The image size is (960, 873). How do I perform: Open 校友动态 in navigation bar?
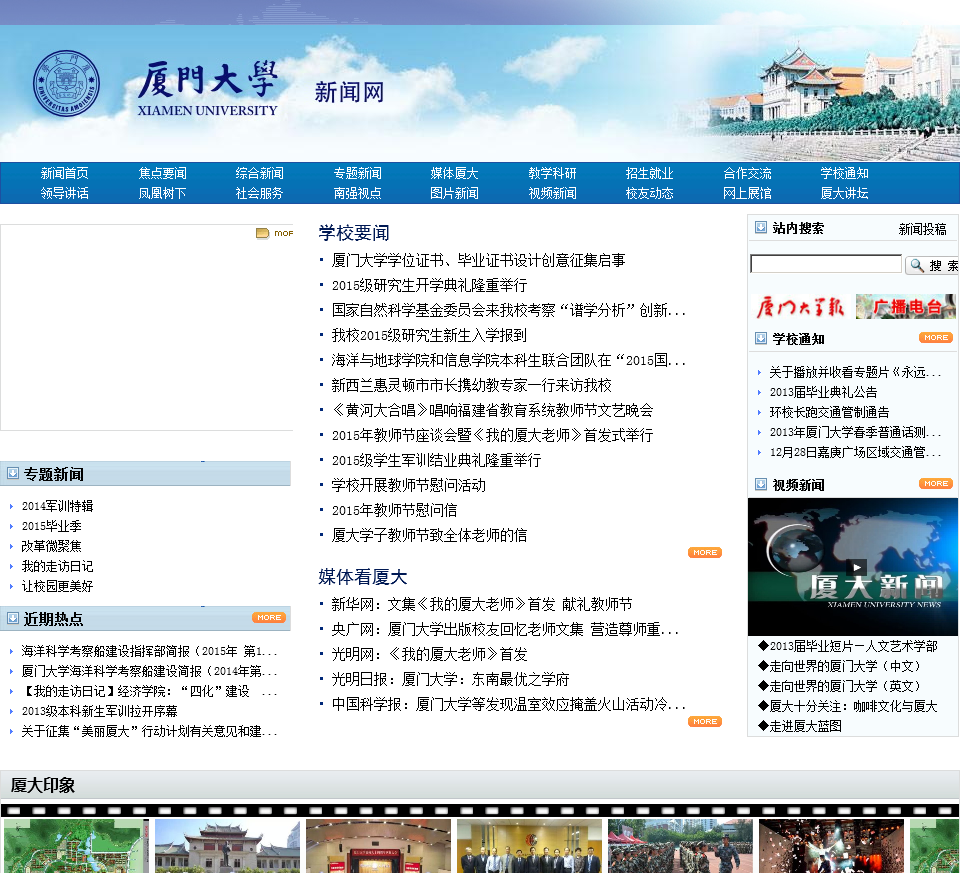coord(649,193)
